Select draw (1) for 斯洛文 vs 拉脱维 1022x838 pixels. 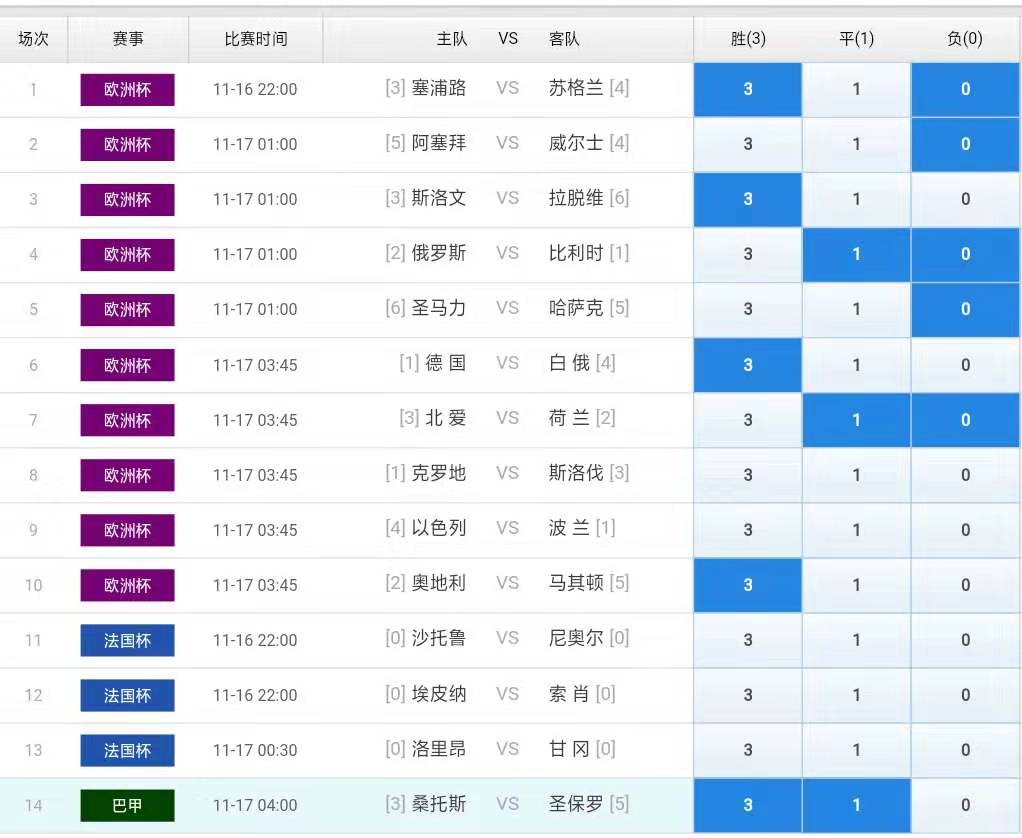[x=856, y=199]
